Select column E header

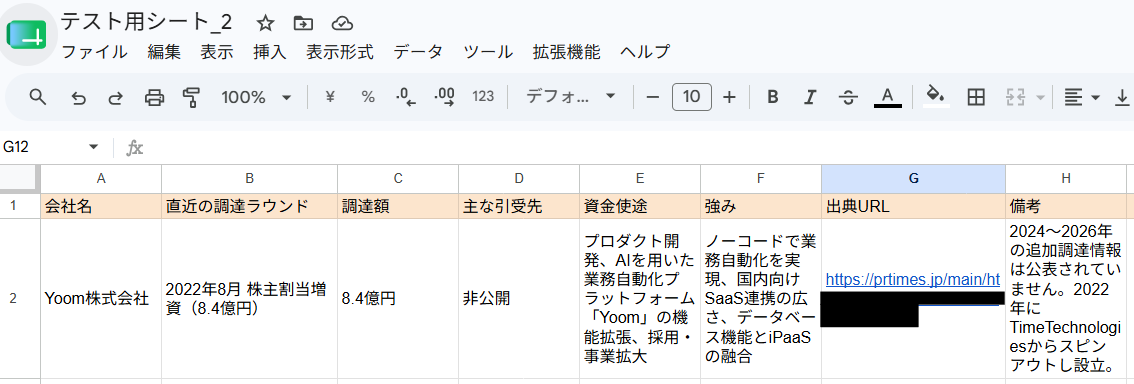click(x=639, y=179)
